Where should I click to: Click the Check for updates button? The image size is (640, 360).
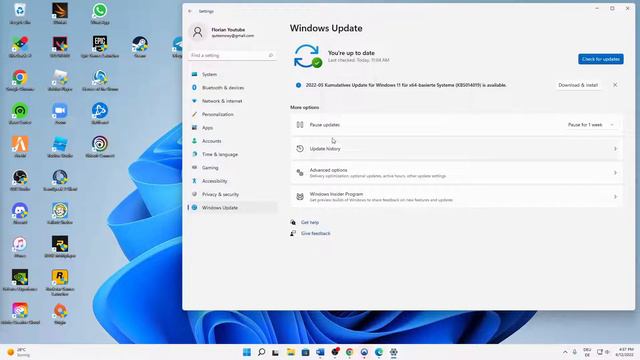600,59
